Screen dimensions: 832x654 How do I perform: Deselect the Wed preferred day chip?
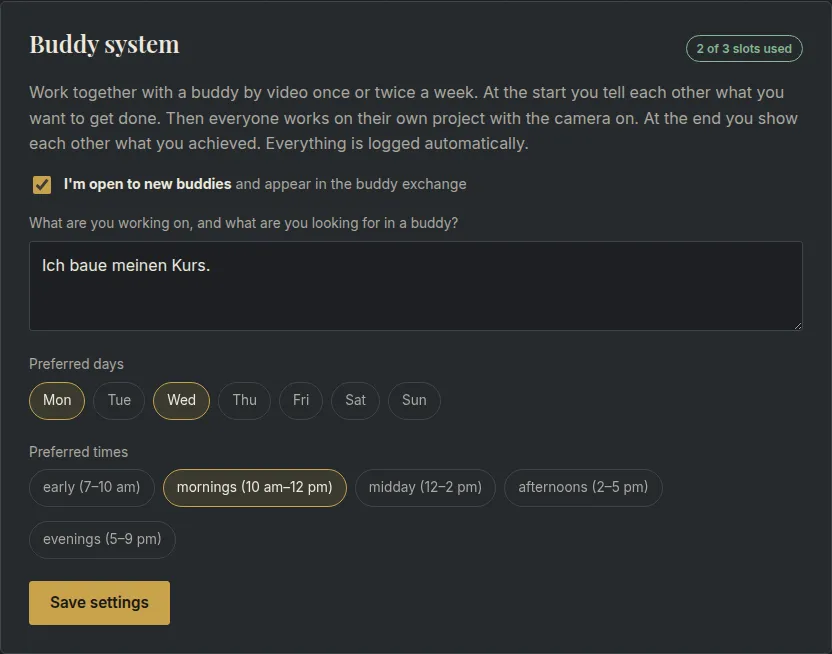(181, 400)
